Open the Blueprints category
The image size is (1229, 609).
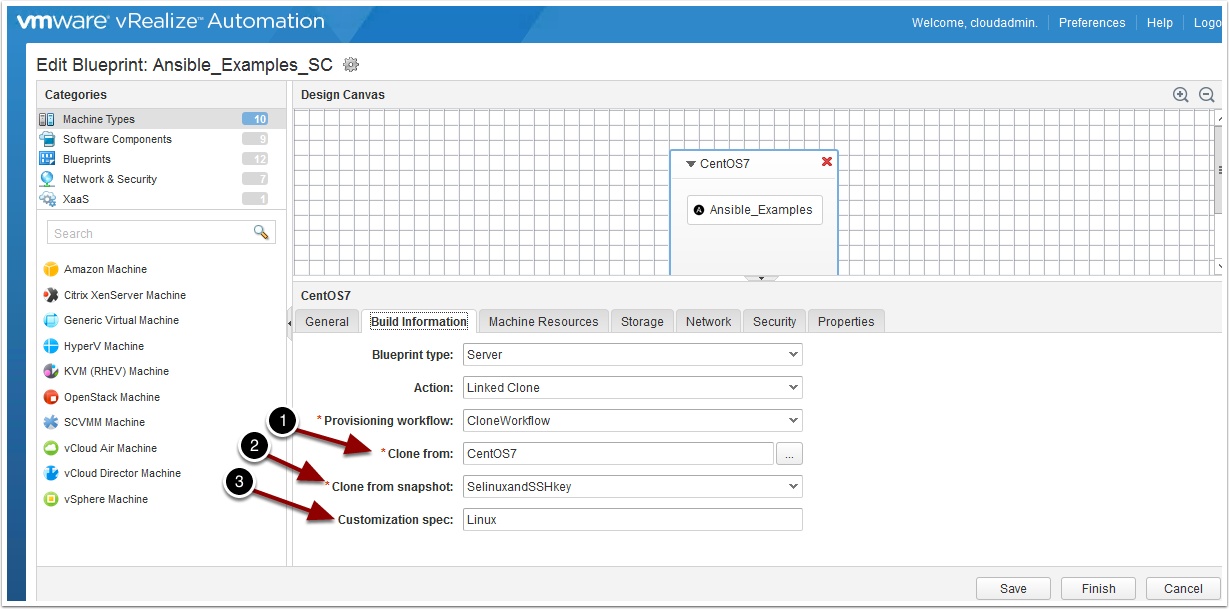coord(161,159)
